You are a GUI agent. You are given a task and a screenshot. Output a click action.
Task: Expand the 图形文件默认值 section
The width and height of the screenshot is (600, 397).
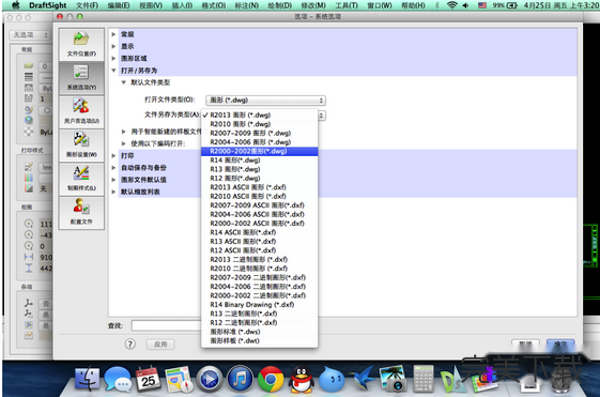click(x=114, y=180)
